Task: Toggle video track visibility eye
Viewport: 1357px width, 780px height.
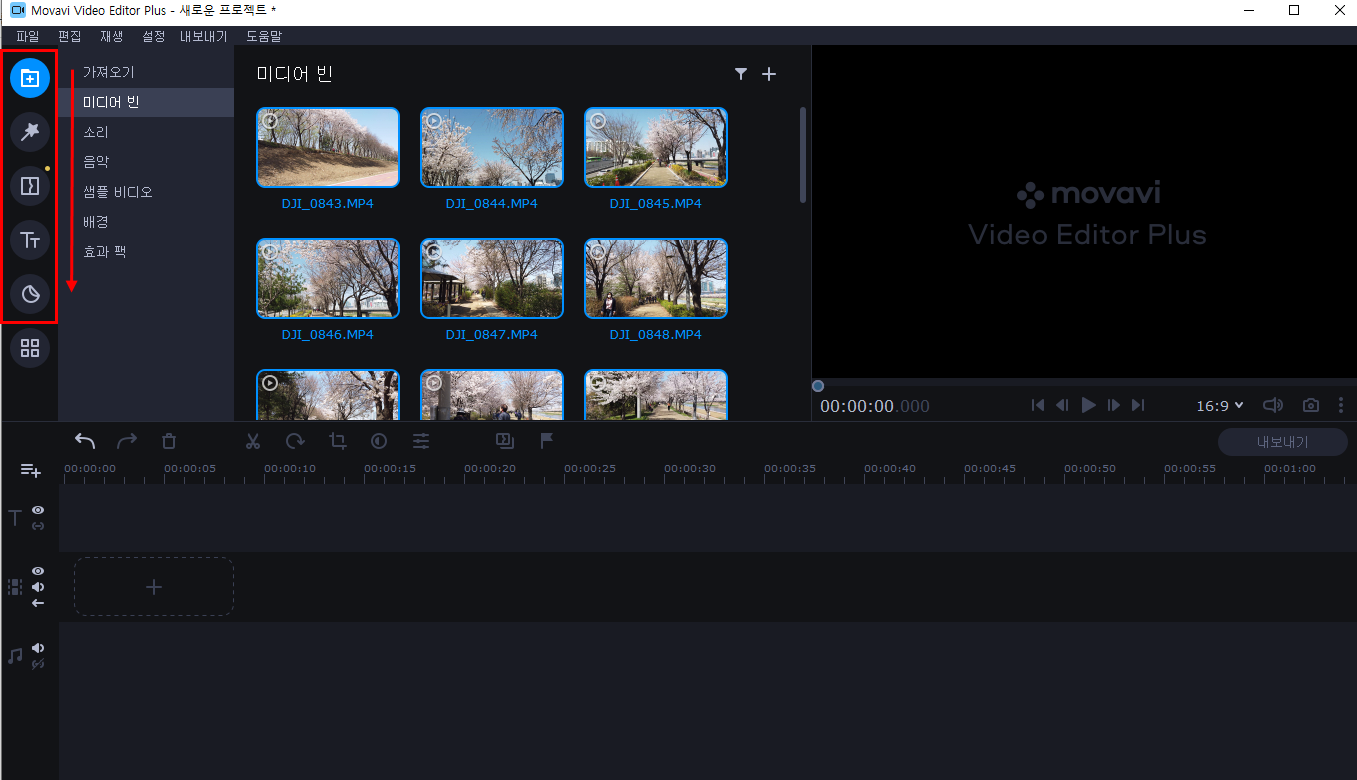Action: tap(38, 571)
